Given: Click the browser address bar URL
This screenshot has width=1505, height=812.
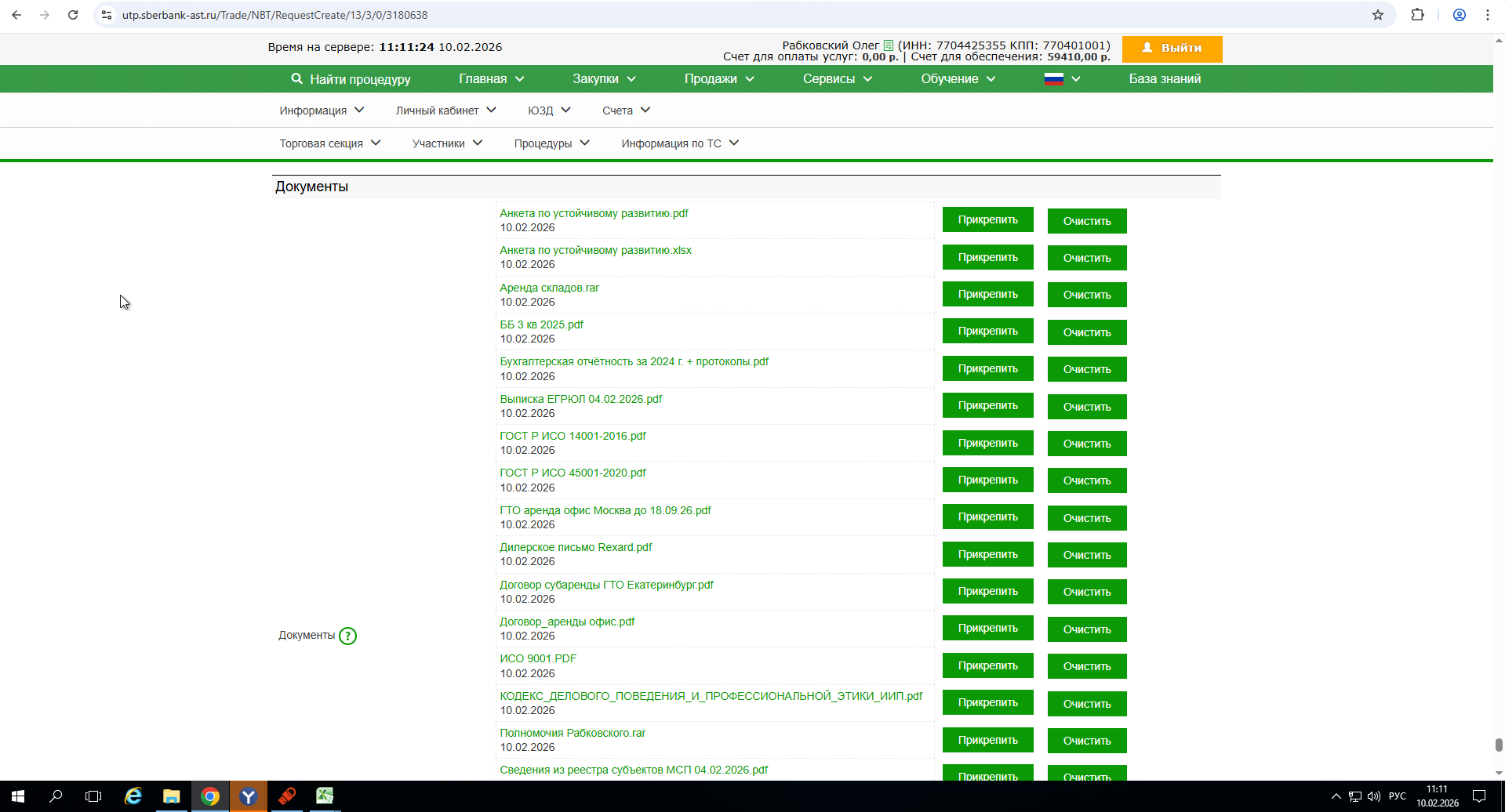Looking at the screenshot, I should tap(274, 15).
